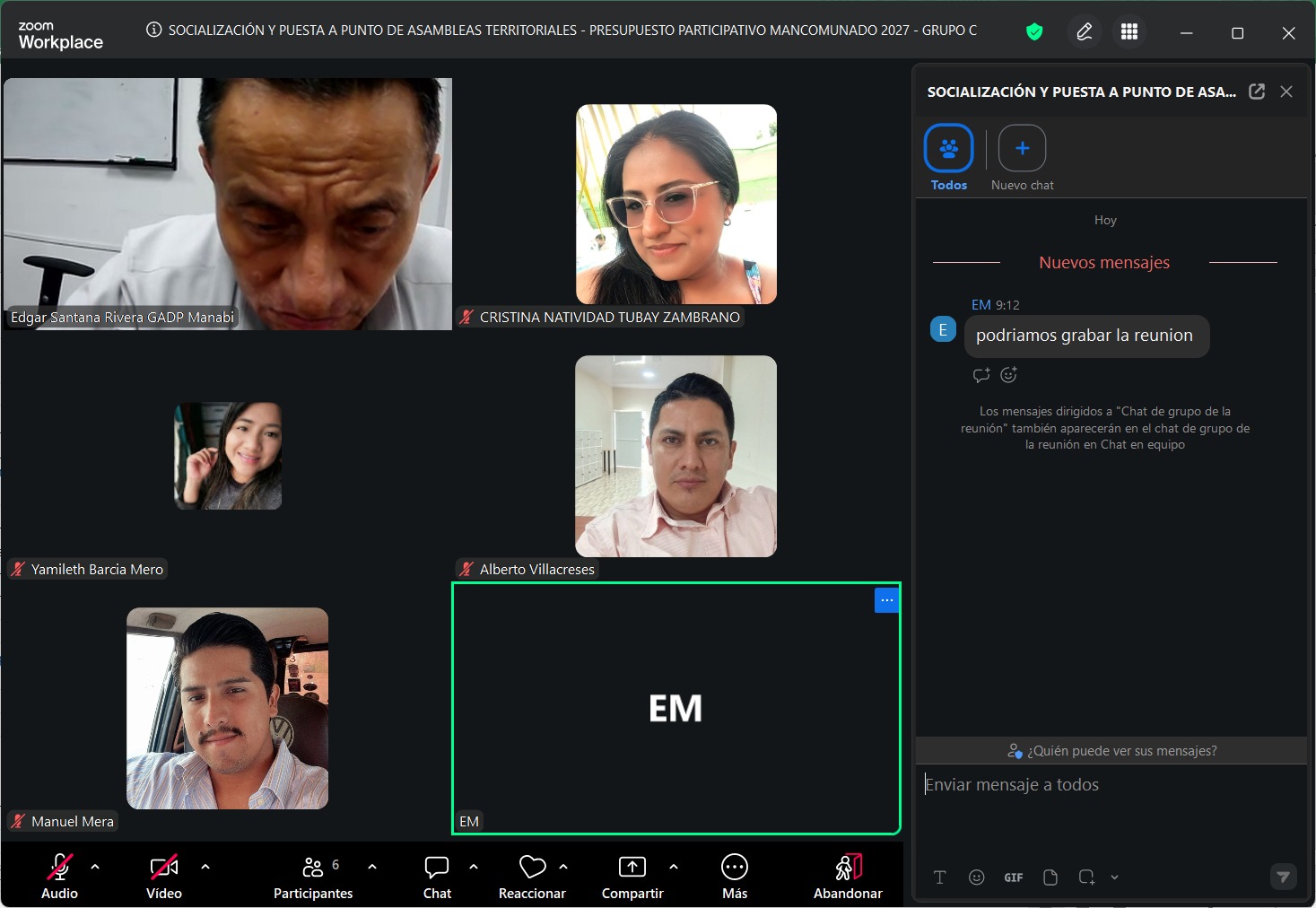Attach a file in the chat

[1050, 877]
